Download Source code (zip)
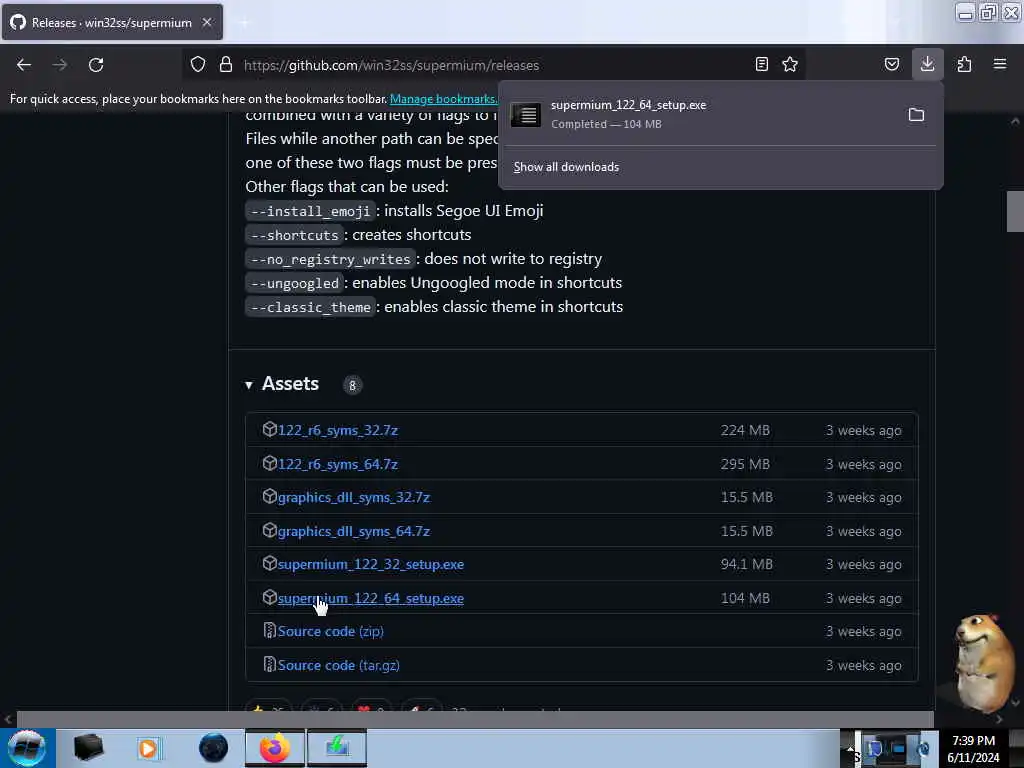The height and width of the screenshot is (768, 1024). (x=330, y=632)
